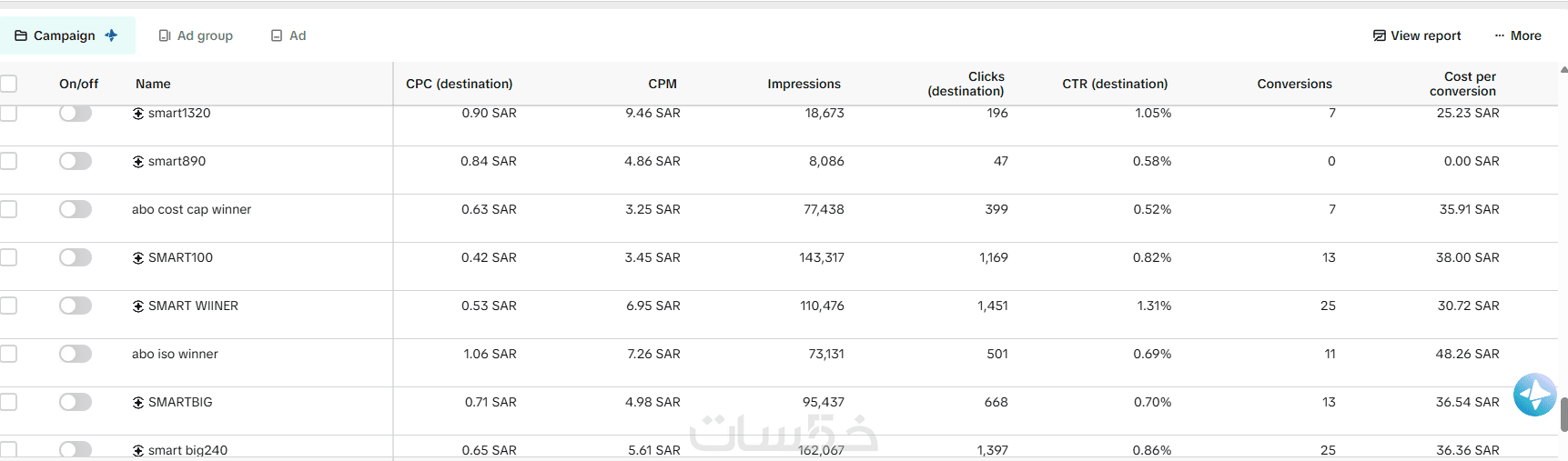This screenshot has width=1568, height=461.
Task: Open the abo iso winner campaign name
Action: coord(175,354)
